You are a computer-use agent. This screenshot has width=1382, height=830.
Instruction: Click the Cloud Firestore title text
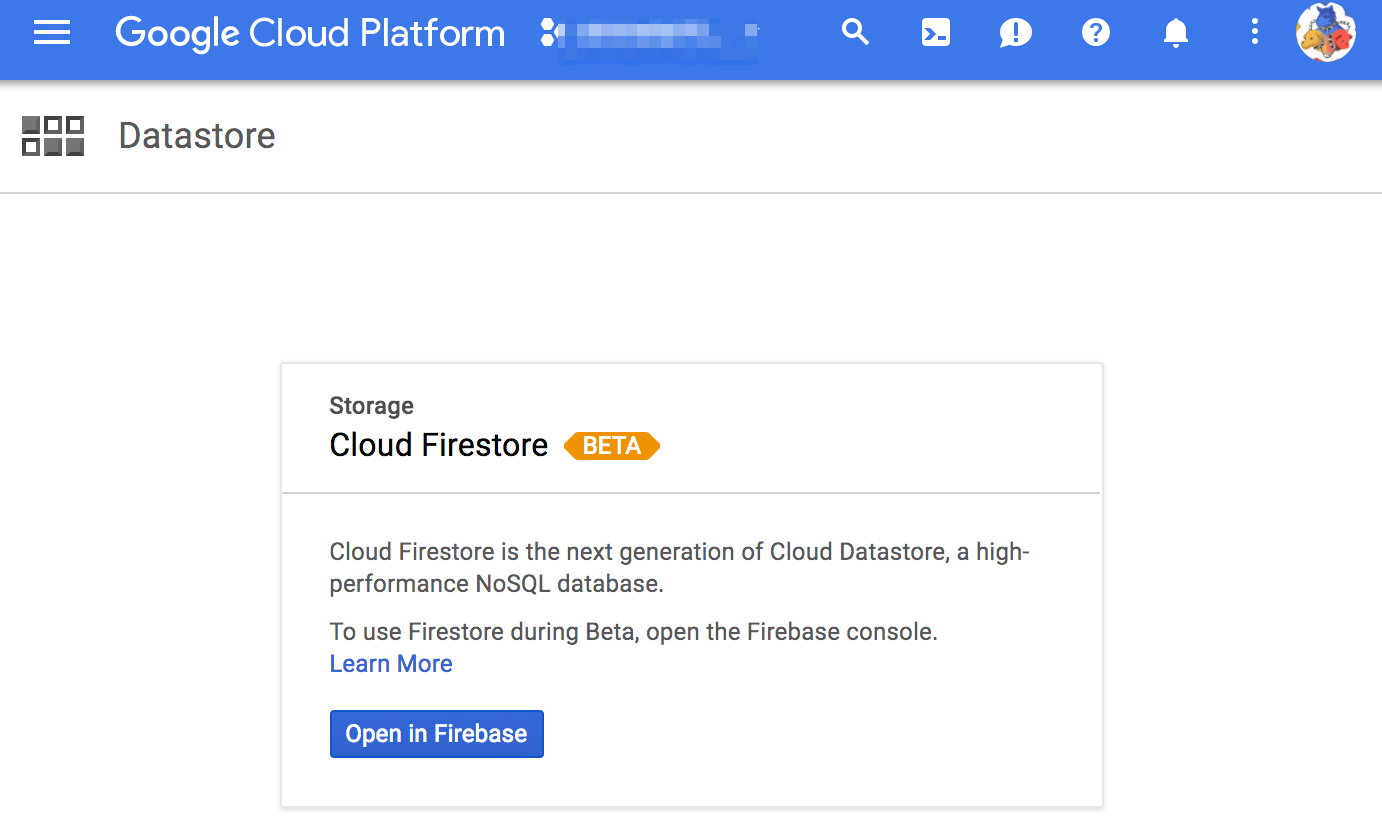438,445
